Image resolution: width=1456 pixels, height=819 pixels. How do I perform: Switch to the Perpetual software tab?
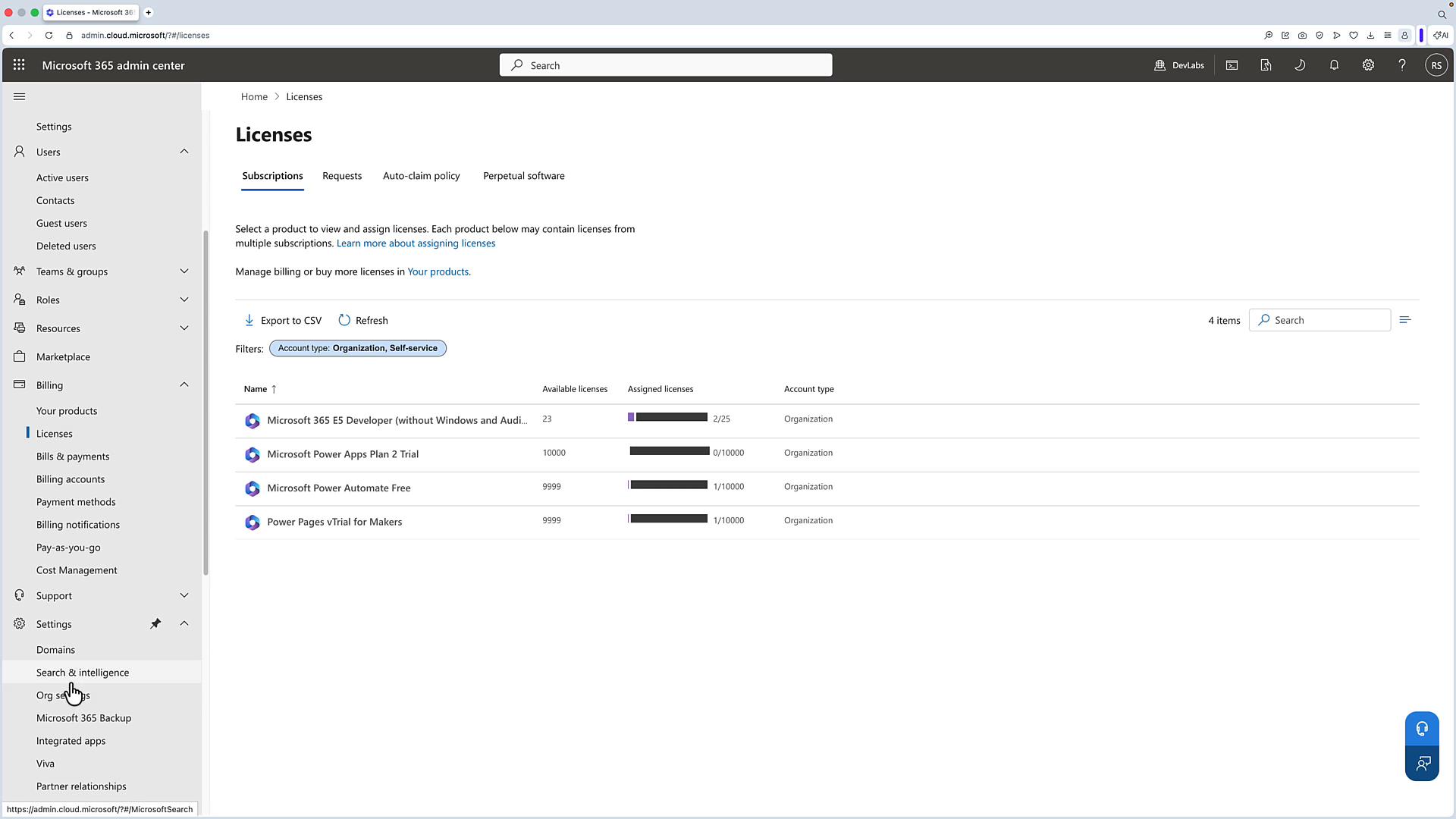coord(523,176)
